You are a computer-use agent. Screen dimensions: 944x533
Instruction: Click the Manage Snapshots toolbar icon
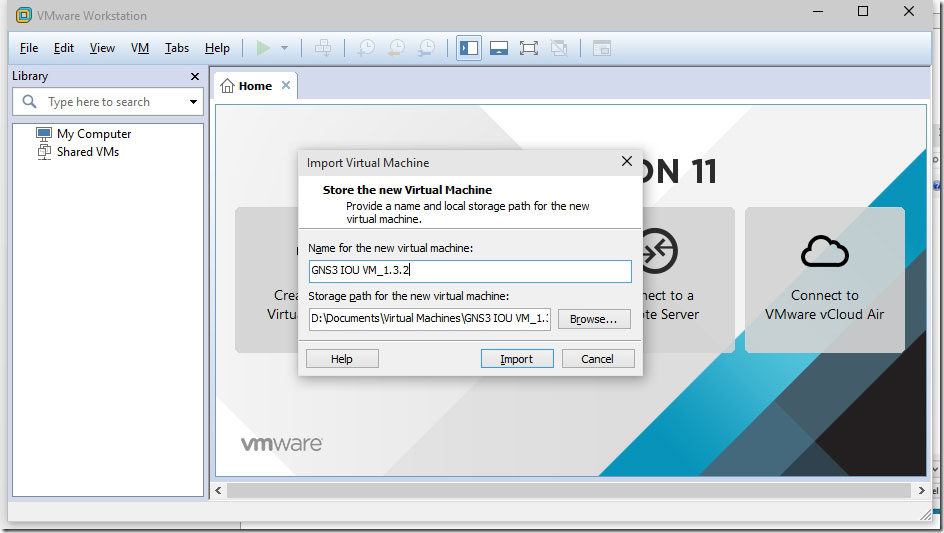(x=426, y=48)
